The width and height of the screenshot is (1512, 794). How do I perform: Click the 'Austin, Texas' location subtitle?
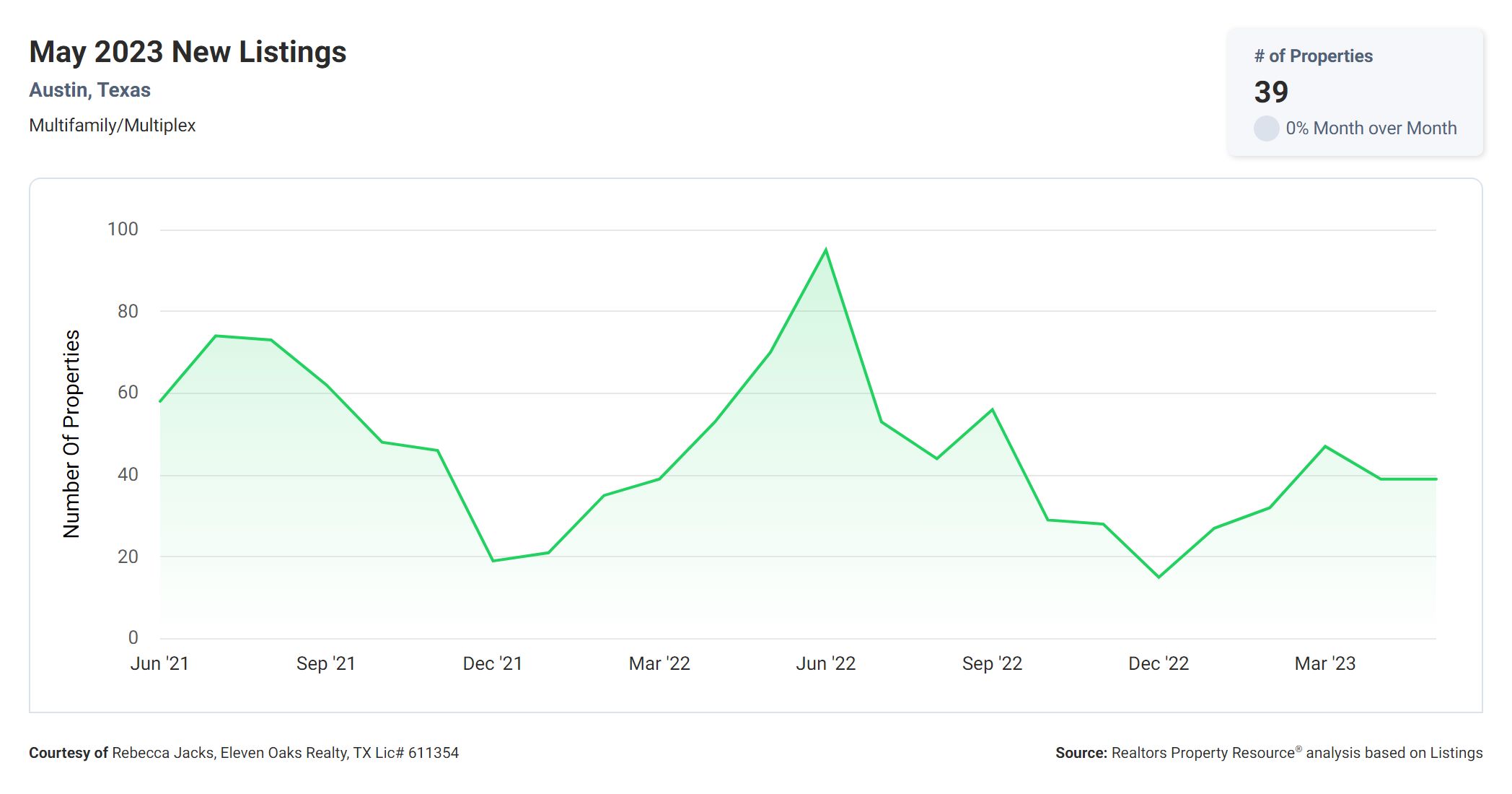(89, 90)
